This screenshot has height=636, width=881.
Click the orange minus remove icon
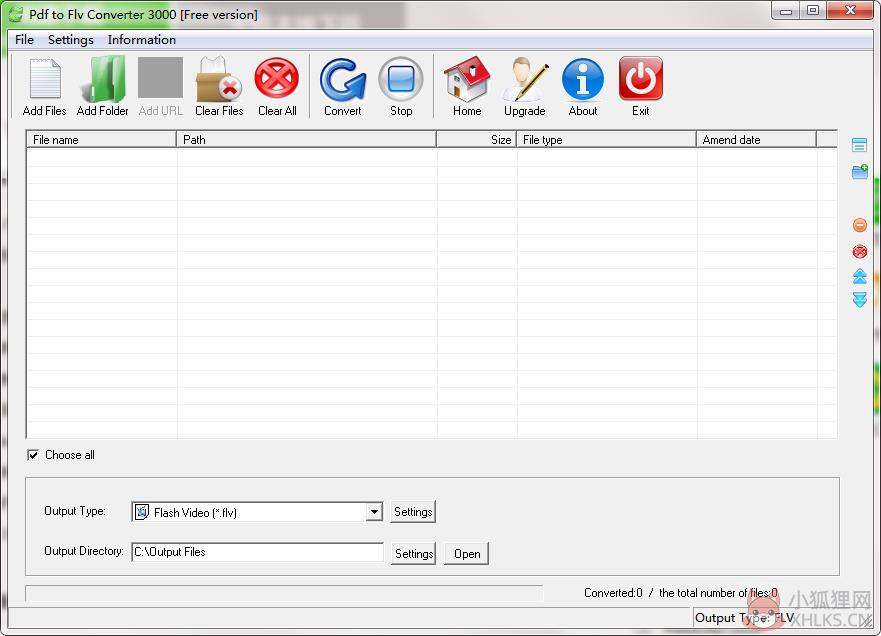click(x=860, y=225)
